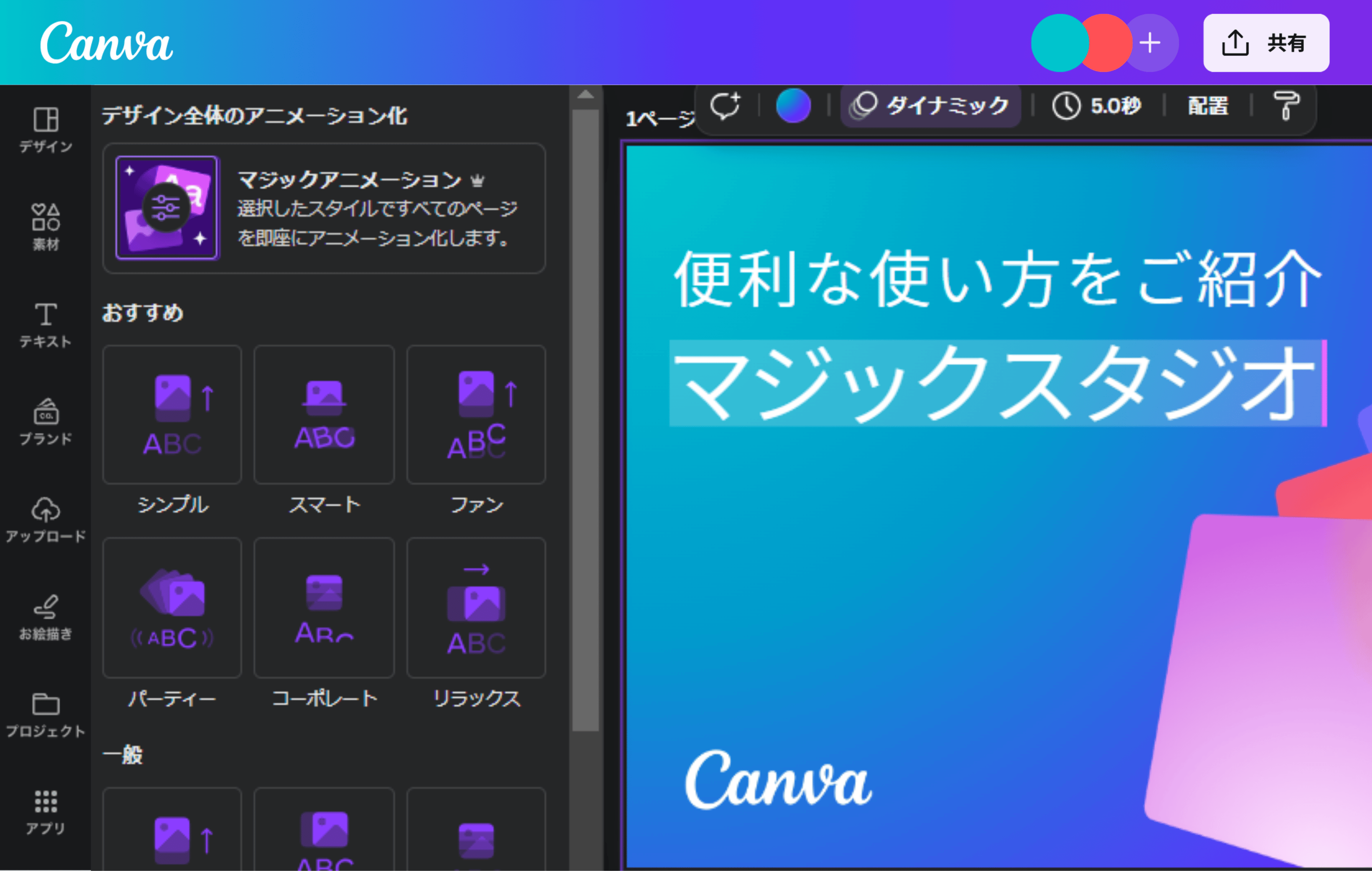Screen dimensions: 1372x871
Task: Select the マジックアニメーション card
Action: (324, 208)
